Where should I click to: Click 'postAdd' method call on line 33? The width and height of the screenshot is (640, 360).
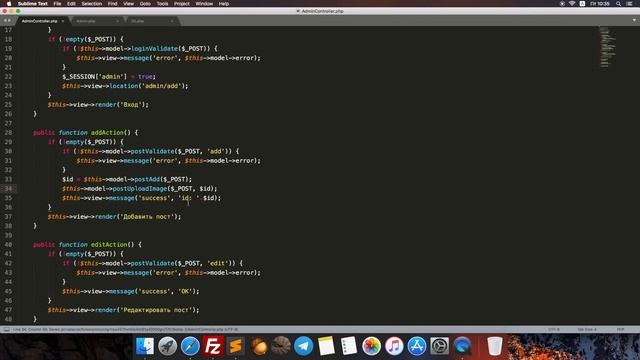[147, 179]
